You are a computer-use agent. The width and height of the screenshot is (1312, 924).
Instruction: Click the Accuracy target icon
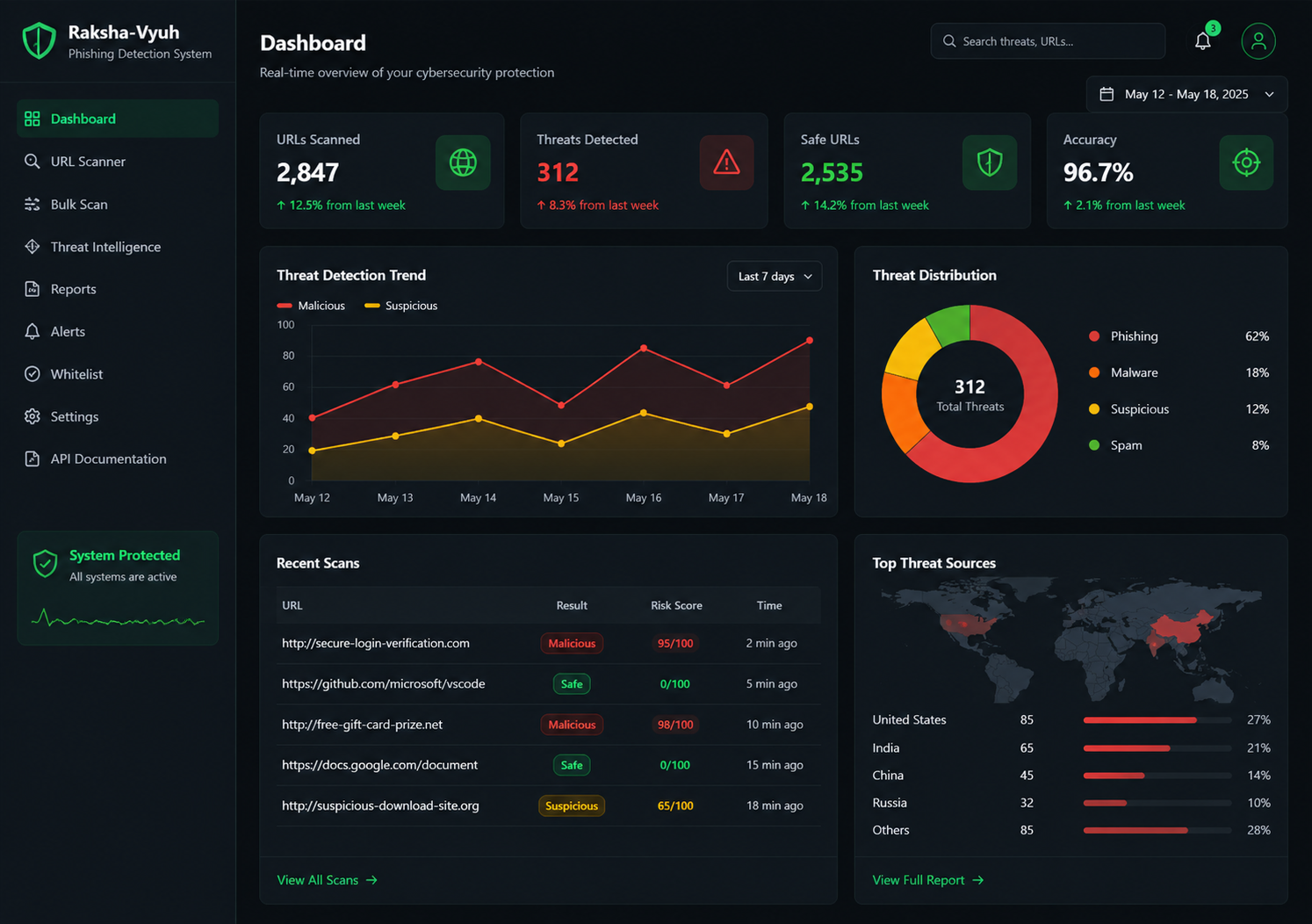1246,162
